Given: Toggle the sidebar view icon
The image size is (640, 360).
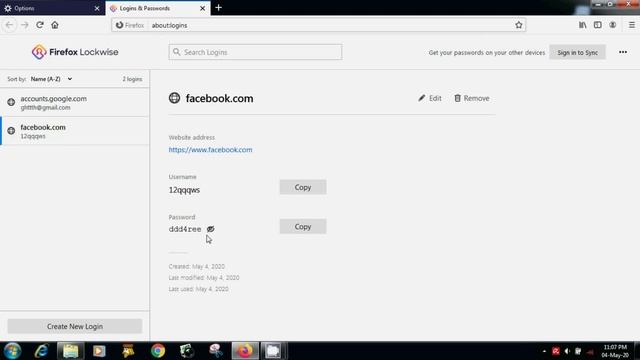Looking at the screenshot, I should [x=598, y=25].
